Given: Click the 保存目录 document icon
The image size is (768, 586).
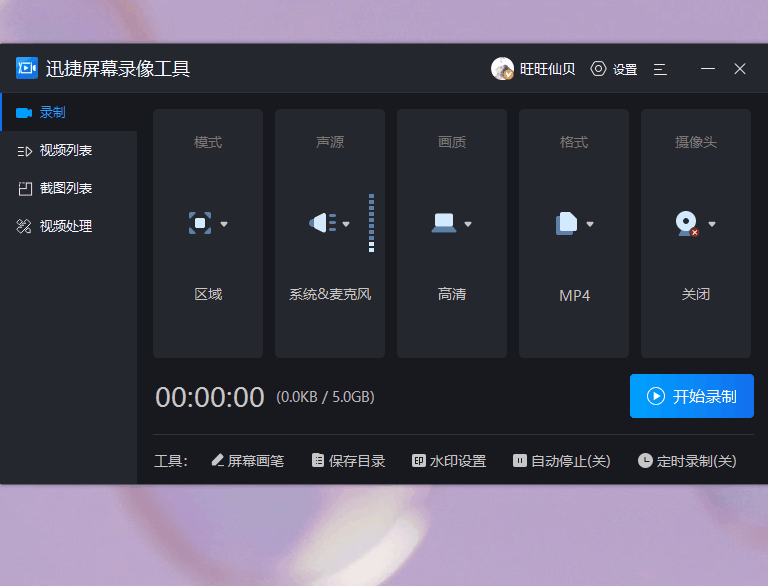Looking at the screenshot, I should [318, 460].
